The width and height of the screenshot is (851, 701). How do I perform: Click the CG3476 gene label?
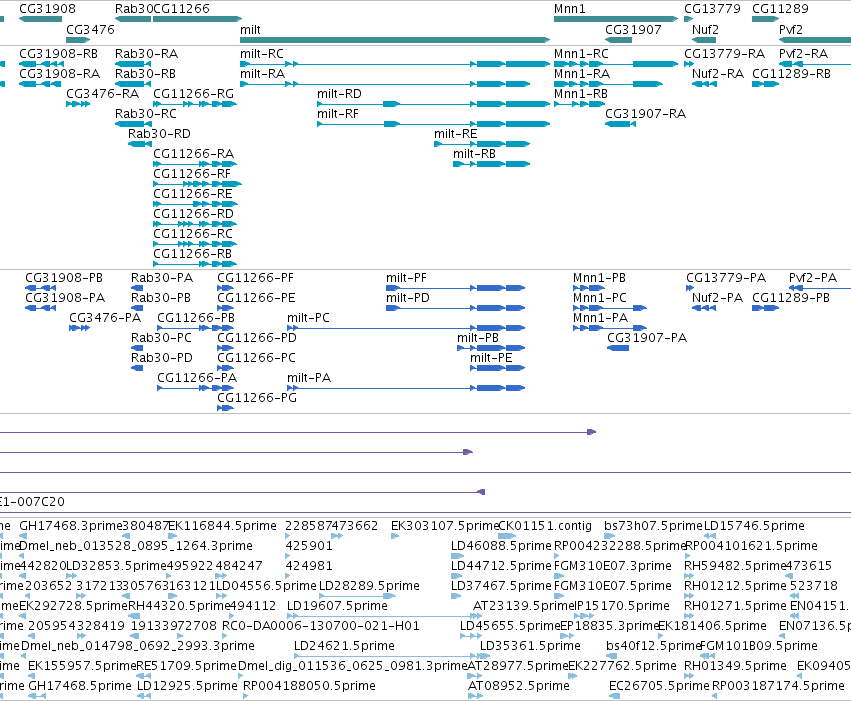click(90, 30)
